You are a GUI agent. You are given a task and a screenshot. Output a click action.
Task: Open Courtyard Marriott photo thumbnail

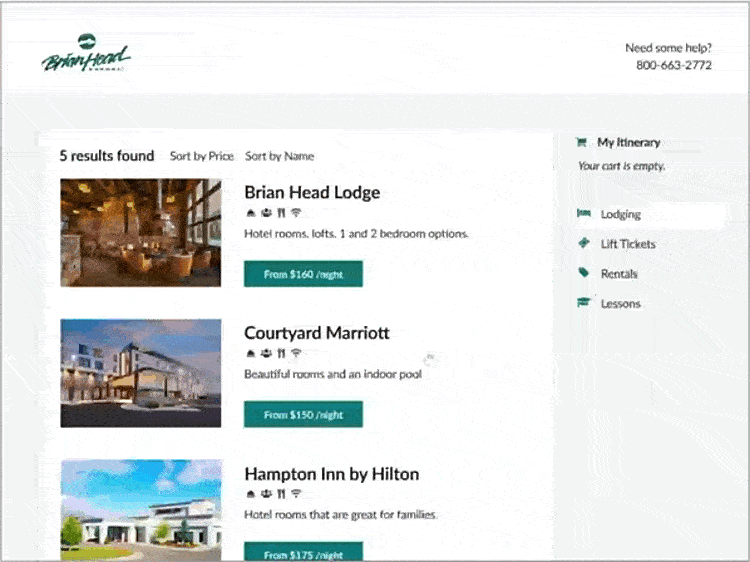(x=141, y=373)
